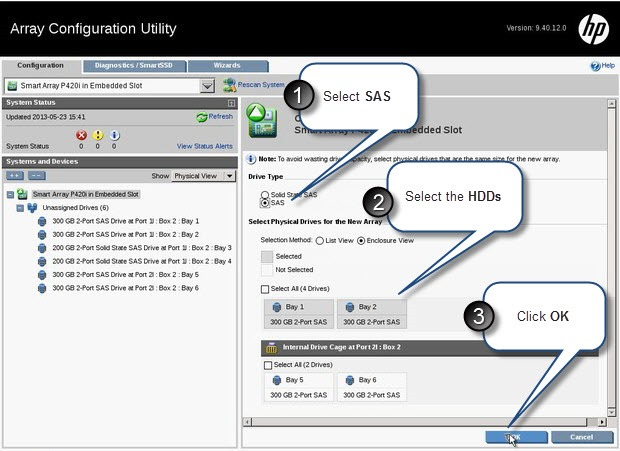The image size is (620, 451).
Task: Toggle the Bay 2 300 GB drive tile
Action: (x=372, y=314)
